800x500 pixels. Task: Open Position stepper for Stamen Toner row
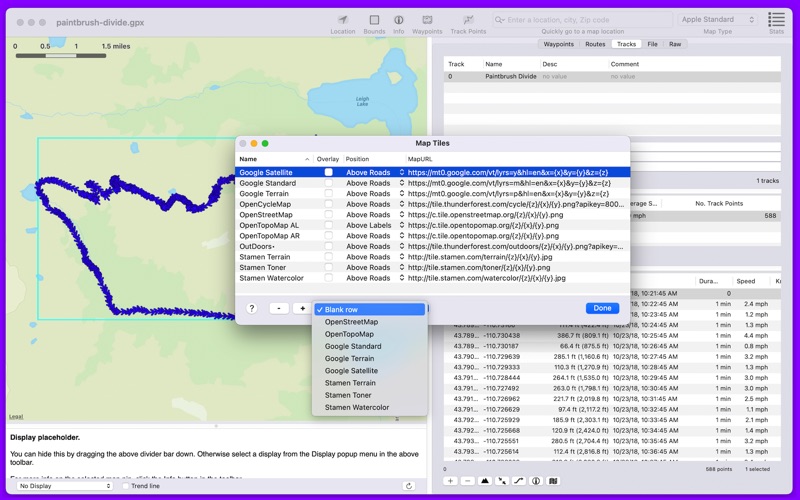[402, 267]
